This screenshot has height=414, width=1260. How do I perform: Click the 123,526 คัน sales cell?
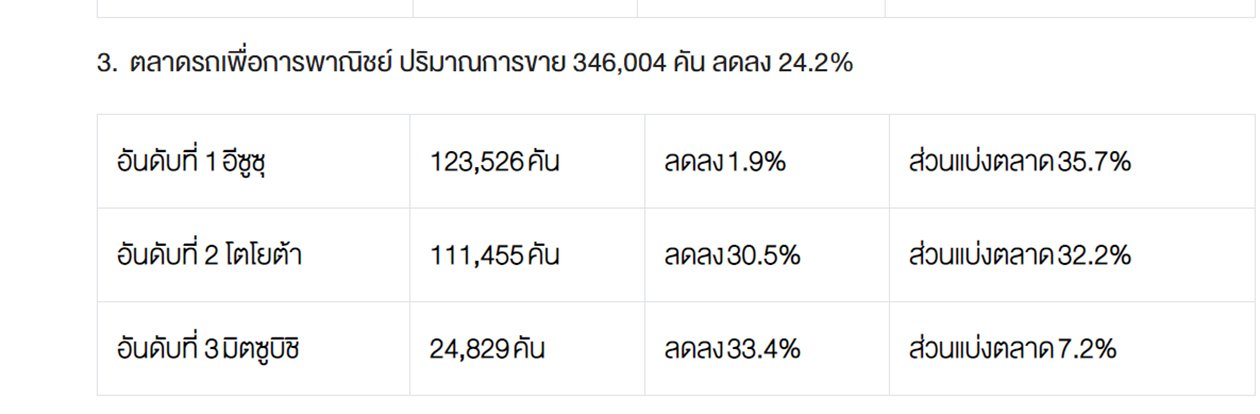coord(494,162)
